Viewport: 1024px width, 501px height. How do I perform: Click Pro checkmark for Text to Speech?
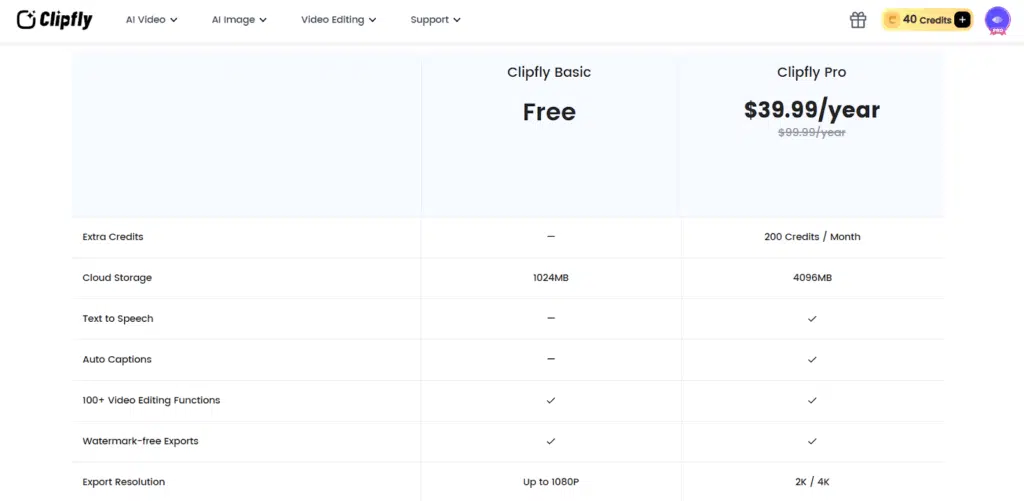pos(812,319)
